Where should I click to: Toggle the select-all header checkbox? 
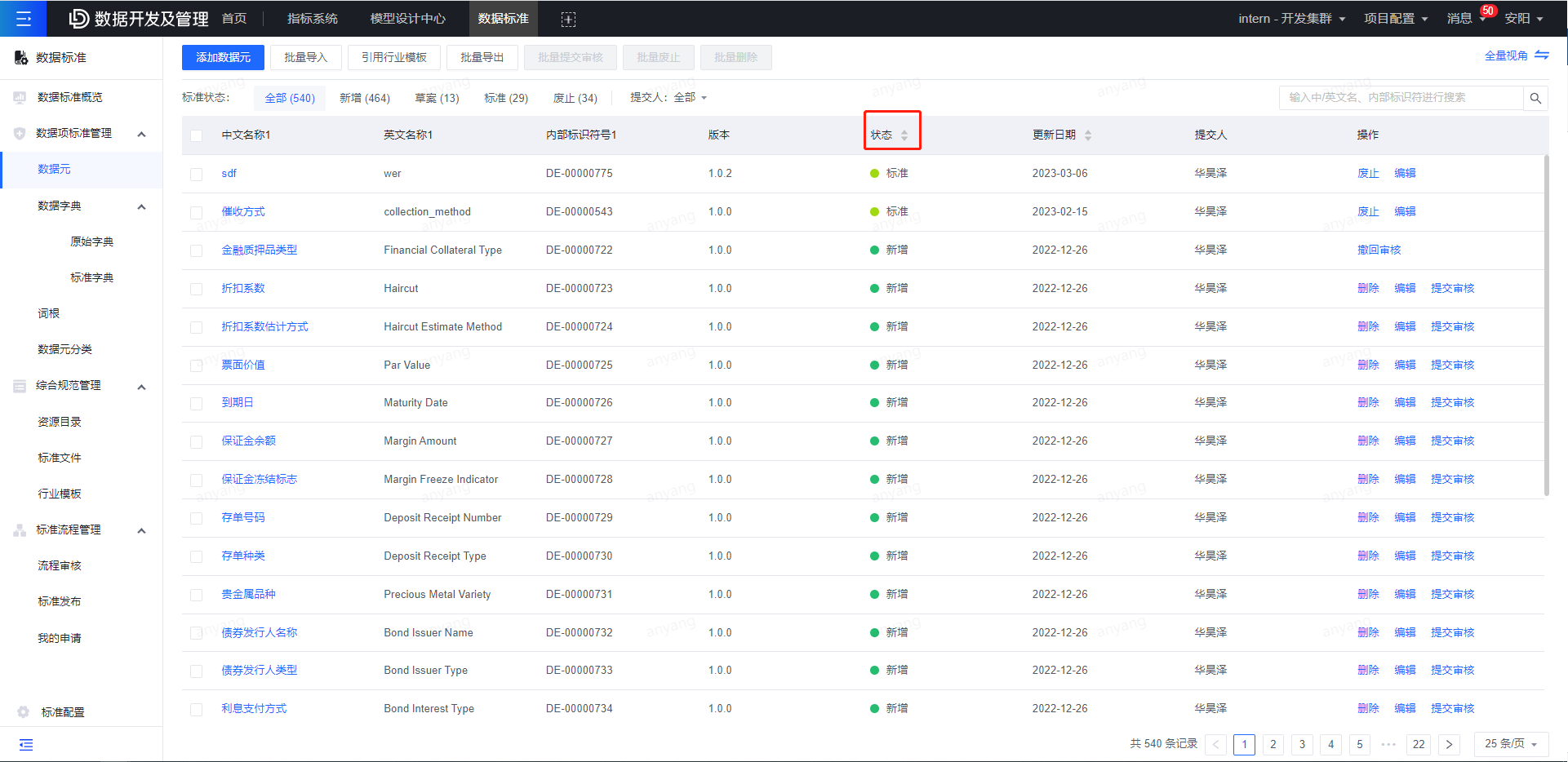(197, 135)
